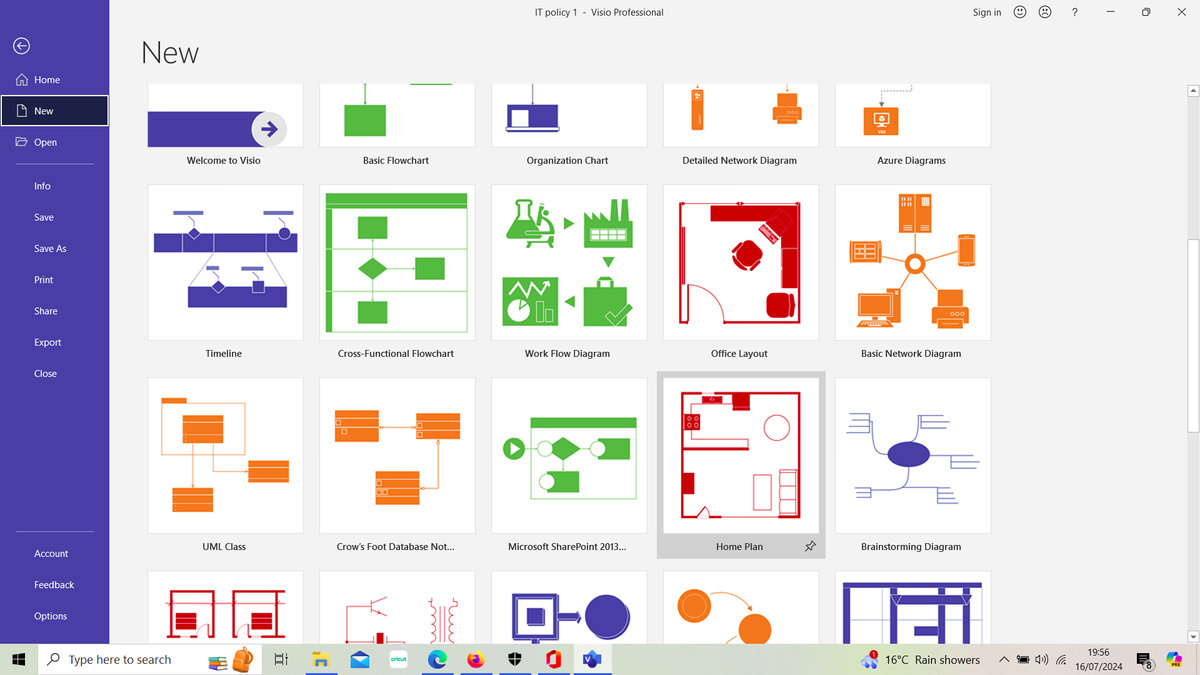Click Feedback in the sidebar
Image resolution: width=1200 pixels, height=675 pixels.
[54, 584]
